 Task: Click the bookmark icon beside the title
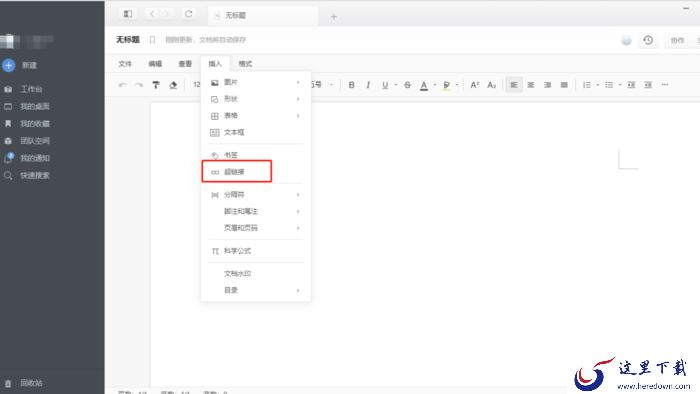click(x=152, y=40)
